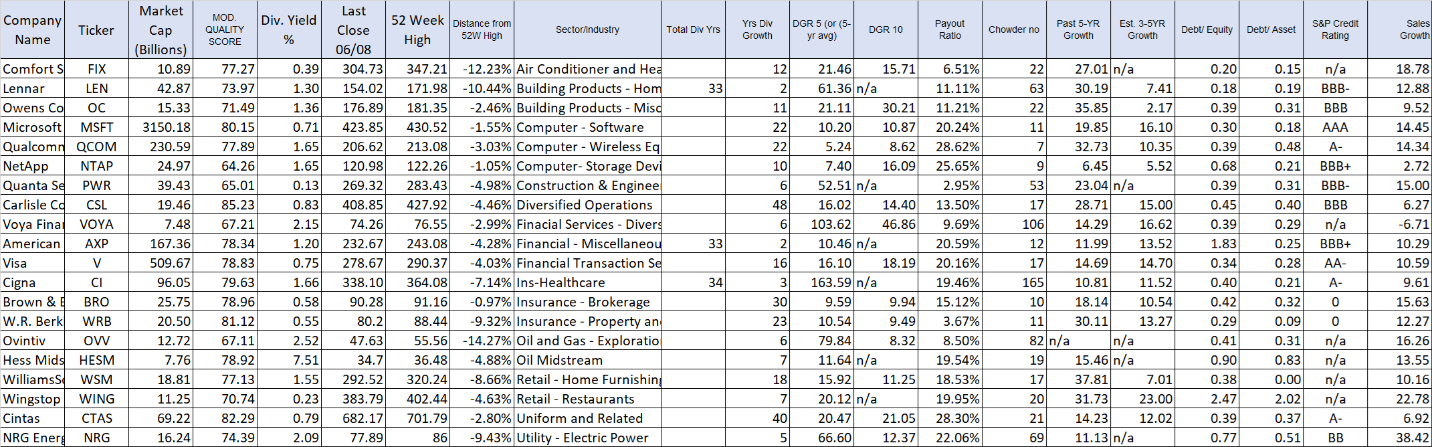Select the CTAS ticker cell
Viewport: 1432px width, 447px height.
pos(97,418)
